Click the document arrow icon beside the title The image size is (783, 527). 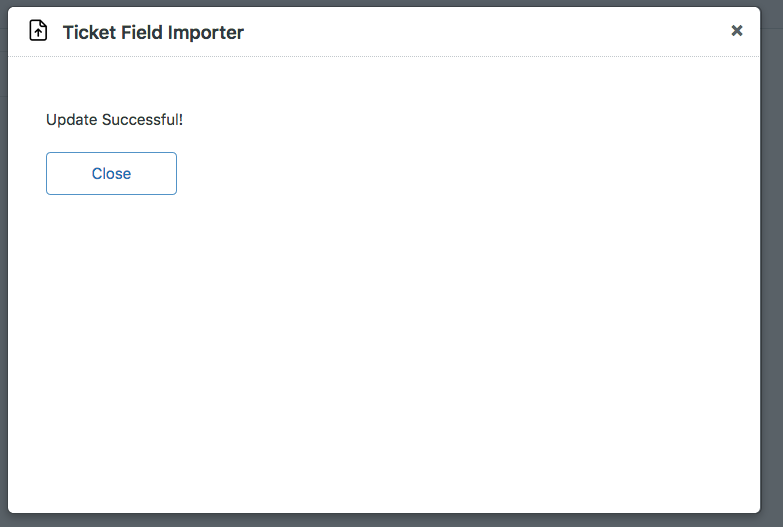pos(38,30)
